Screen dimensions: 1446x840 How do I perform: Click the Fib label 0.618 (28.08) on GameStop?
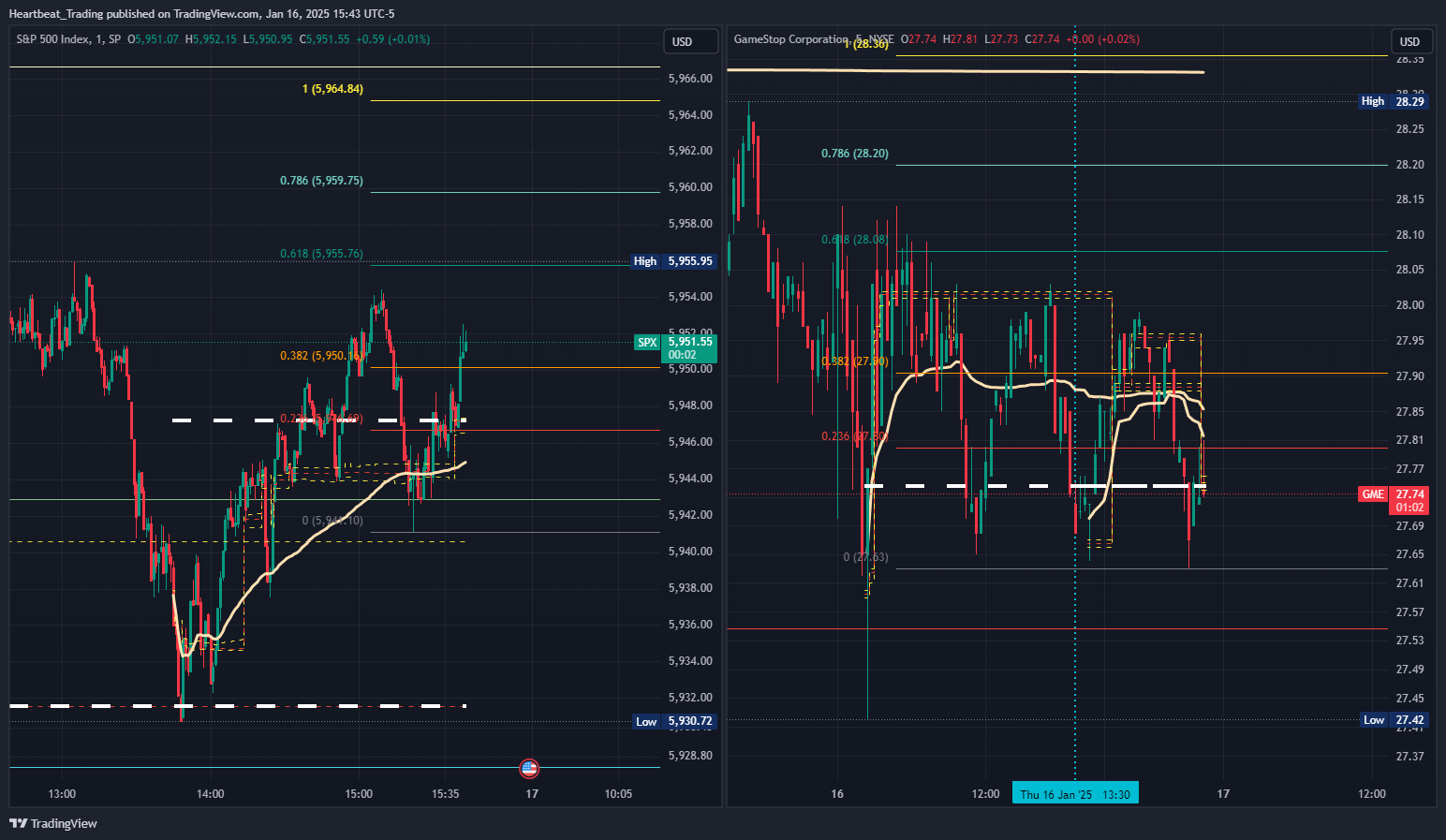[854, 240]
